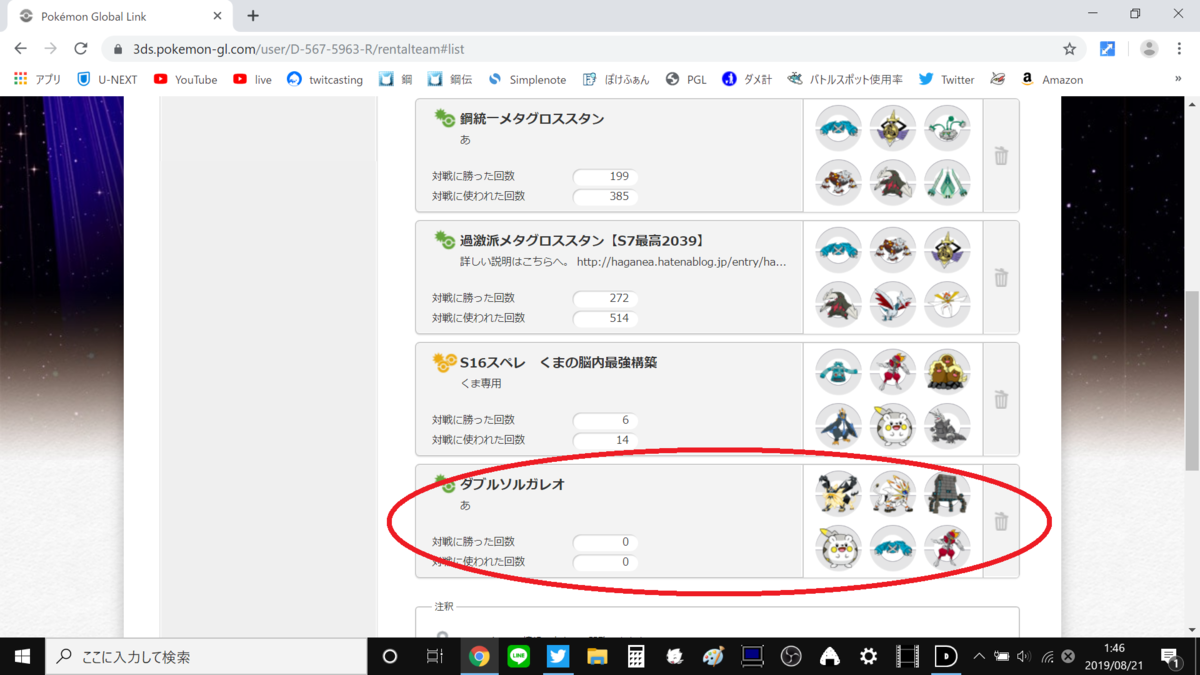The image size is (1200, 675).
Task: Select the Stakataka icon in ダブルソルガレオ team
Action: [x=946, y=494]
